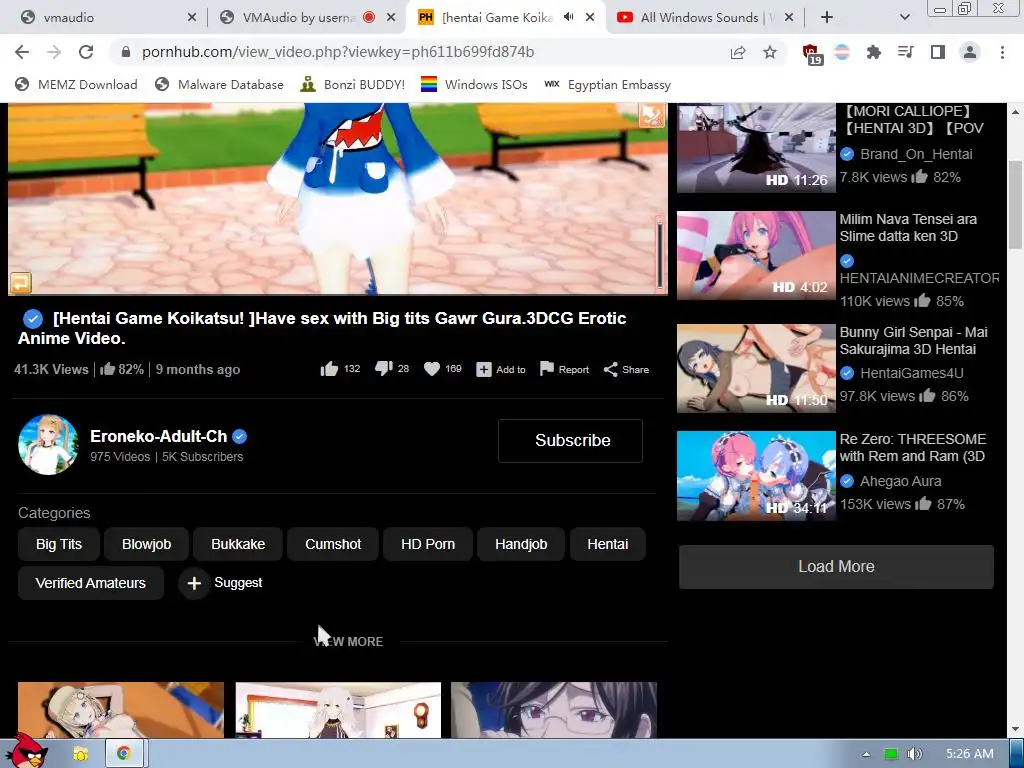Click the thumbs-down icon showing 28

click(383, 370)
